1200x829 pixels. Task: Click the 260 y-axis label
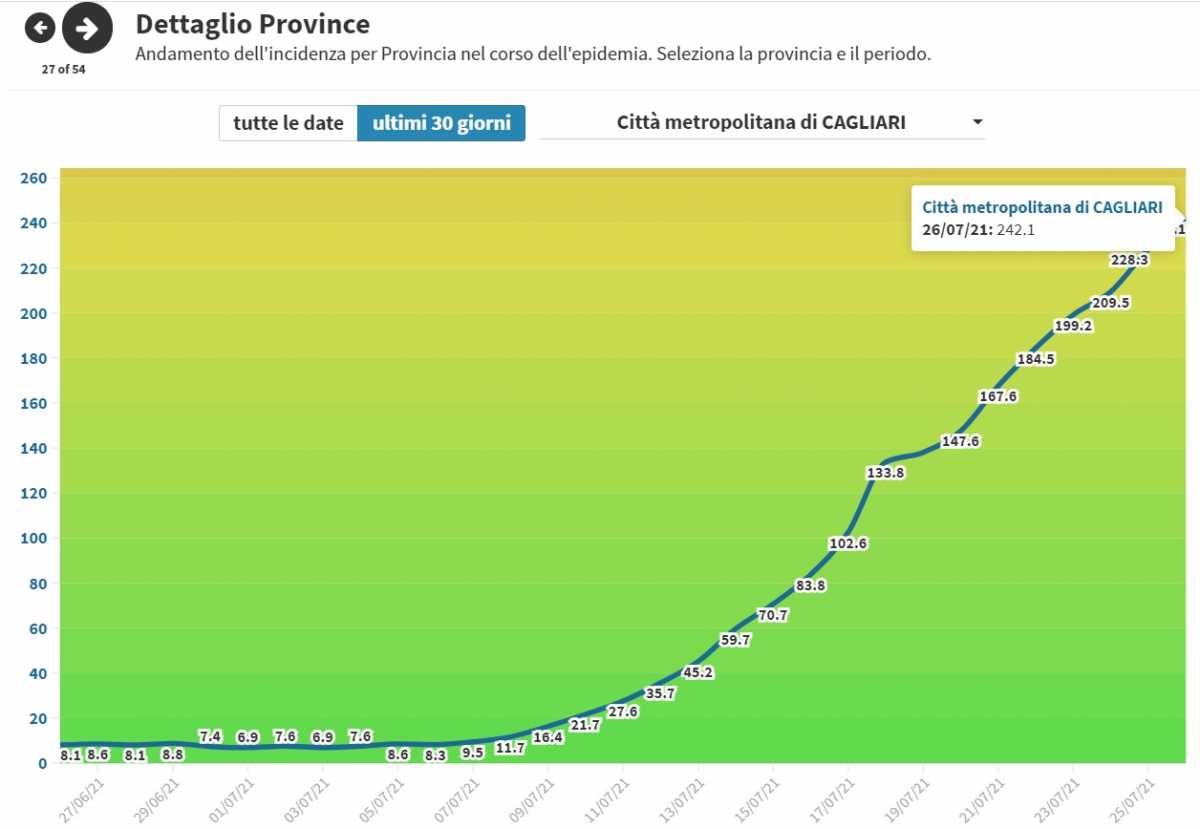coord(34,178)
